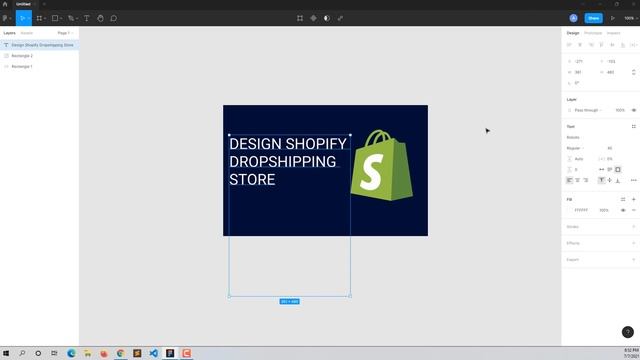Click the Align horizontal centers icon
The image size is (640, 360).
coord(580,45)
